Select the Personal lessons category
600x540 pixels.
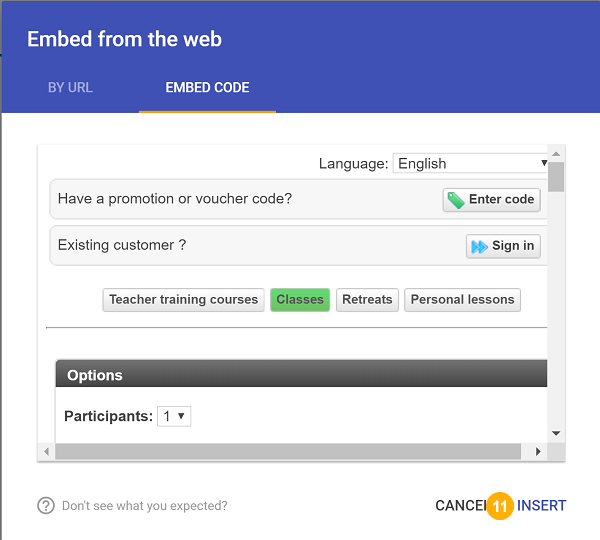click(x=462, y=300)
